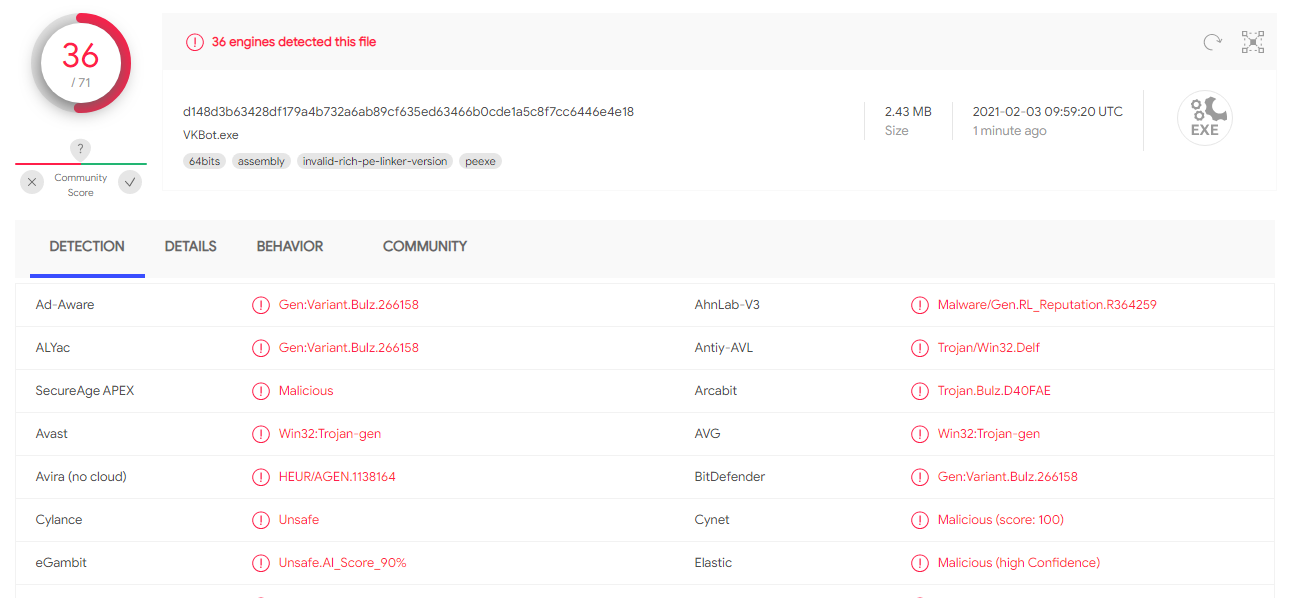The width and height of the screenshot is (1301, 598).
Task: Click the alert icon in eGambit row
Action: 261,563
